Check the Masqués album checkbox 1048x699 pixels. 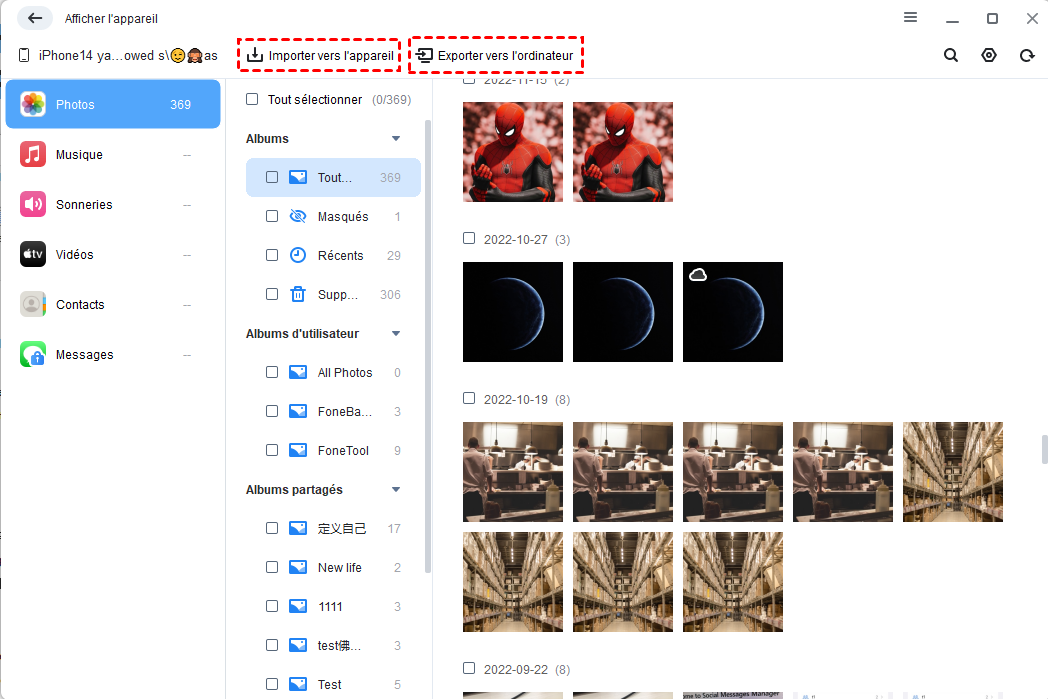tap(272, 216)
